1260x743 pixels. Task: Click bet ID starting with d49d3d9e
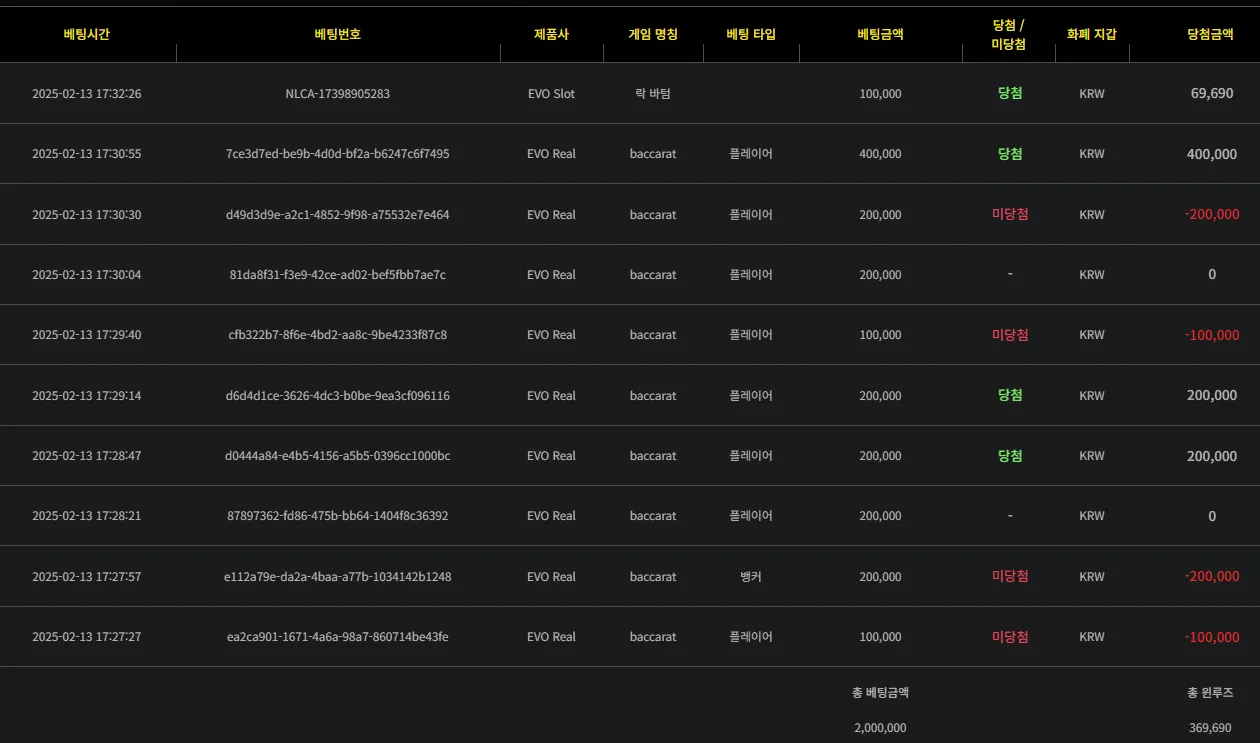tap(338, 215)
